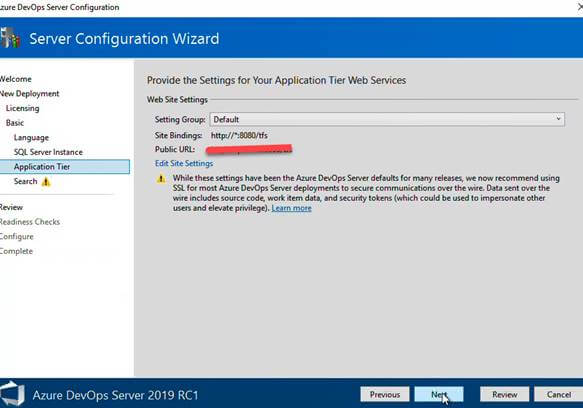This screenshot has height=408, width=583.
Task: Select the Application Tier step
Action: 65,167
